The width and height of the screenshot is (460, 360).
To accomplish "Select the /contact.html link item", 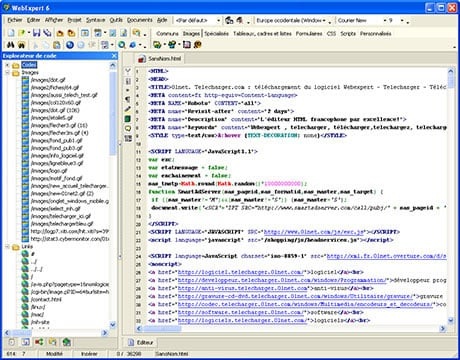I will tap(46, 299).
